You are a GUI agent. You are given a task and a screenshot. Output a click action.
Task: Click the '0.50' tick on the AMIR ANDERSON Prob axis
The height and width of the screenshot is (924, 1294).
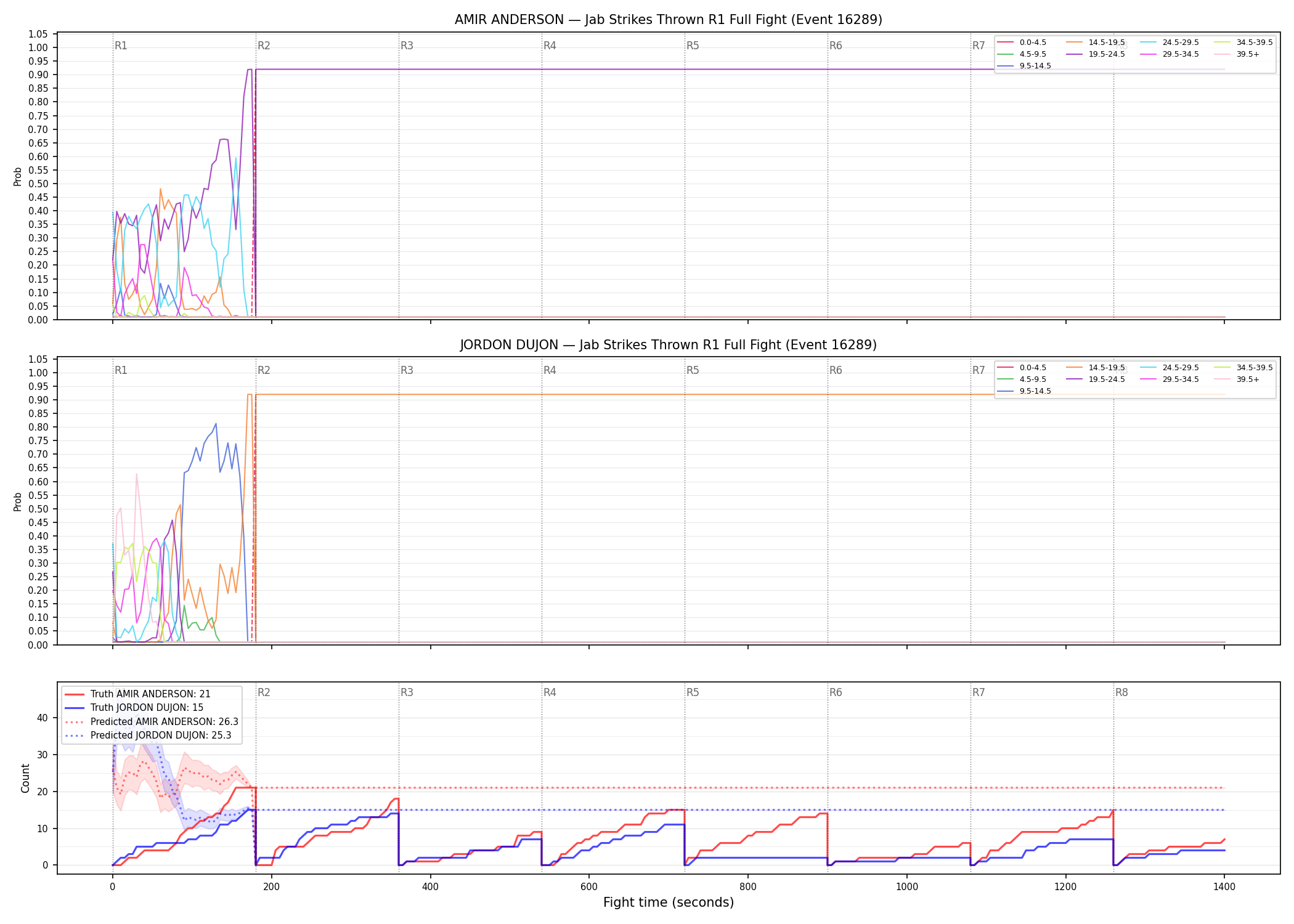pos(38,184)
